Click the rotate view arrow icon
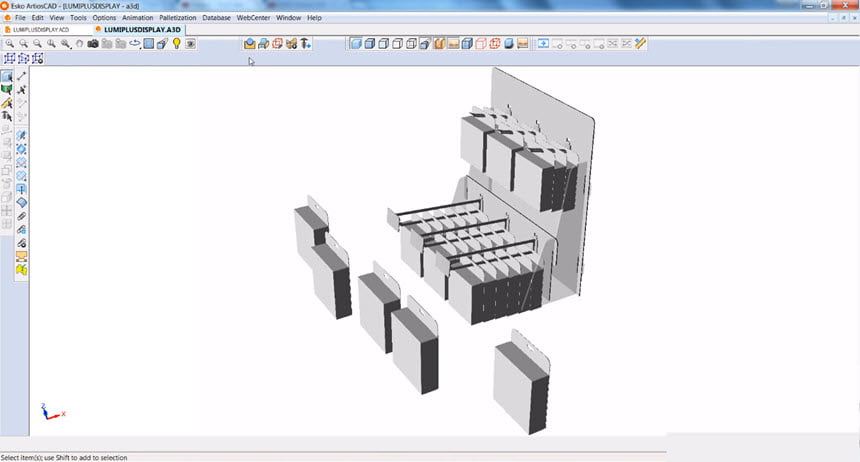Viewport: 860px width, 462px height. point(134,43)
